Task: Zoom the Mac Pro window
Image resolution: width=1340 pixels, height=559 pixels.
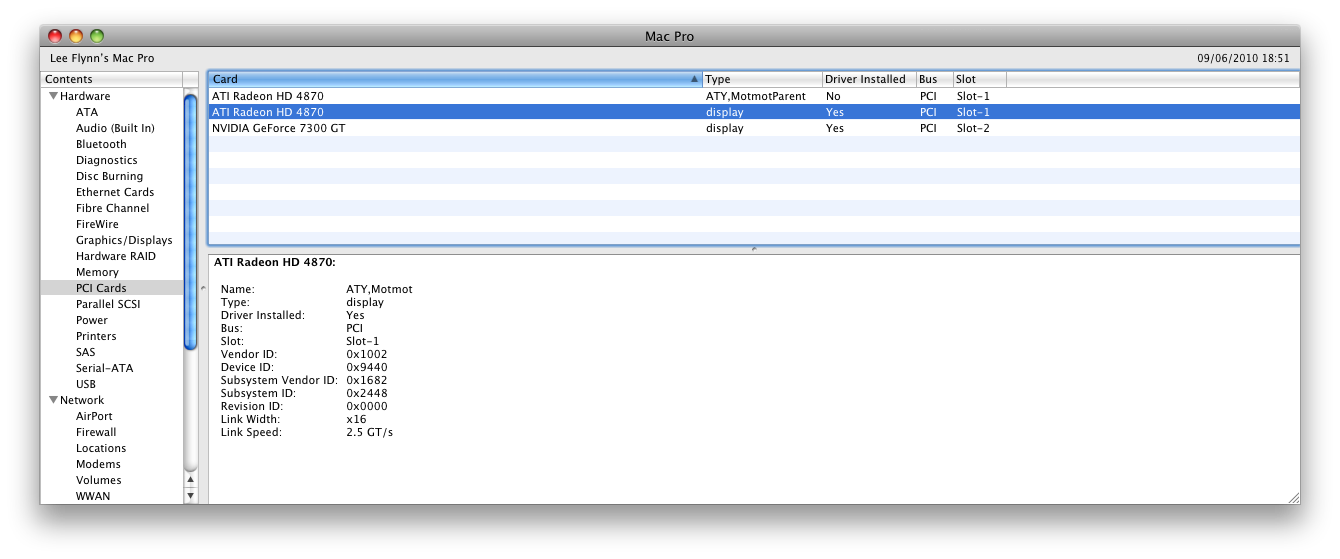Action: click(97, 36)
